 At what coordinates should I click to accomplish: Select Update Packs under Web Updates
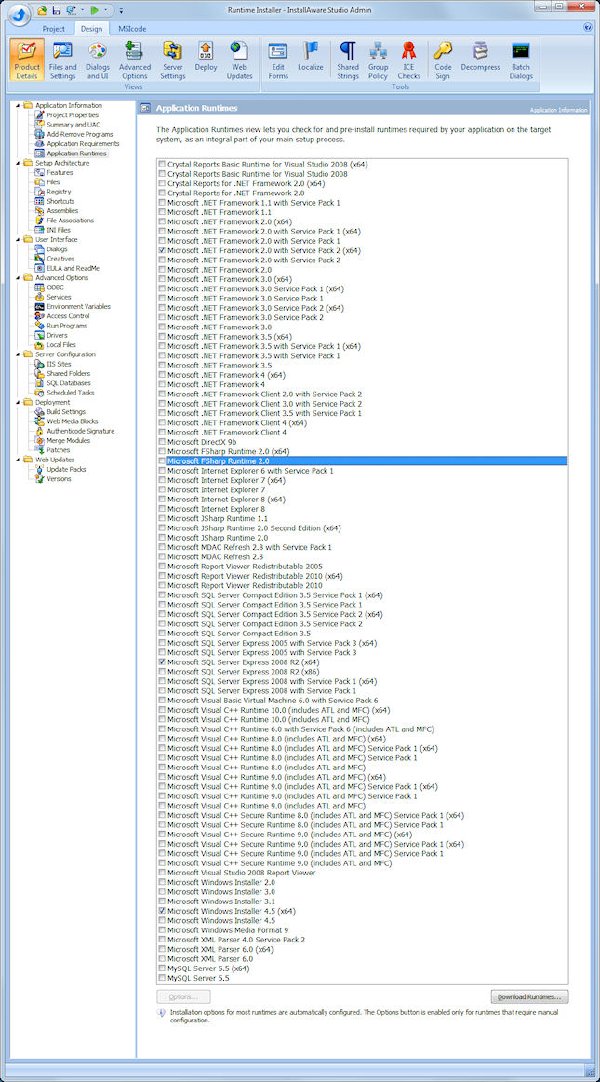coord(66,469)
